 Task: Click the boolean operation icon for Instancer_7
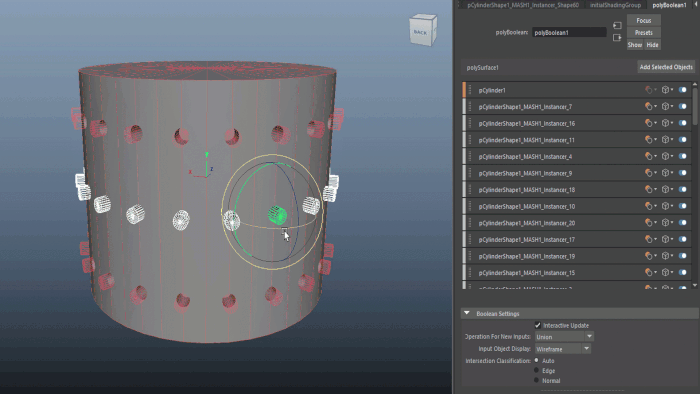[x=649, y=106]
